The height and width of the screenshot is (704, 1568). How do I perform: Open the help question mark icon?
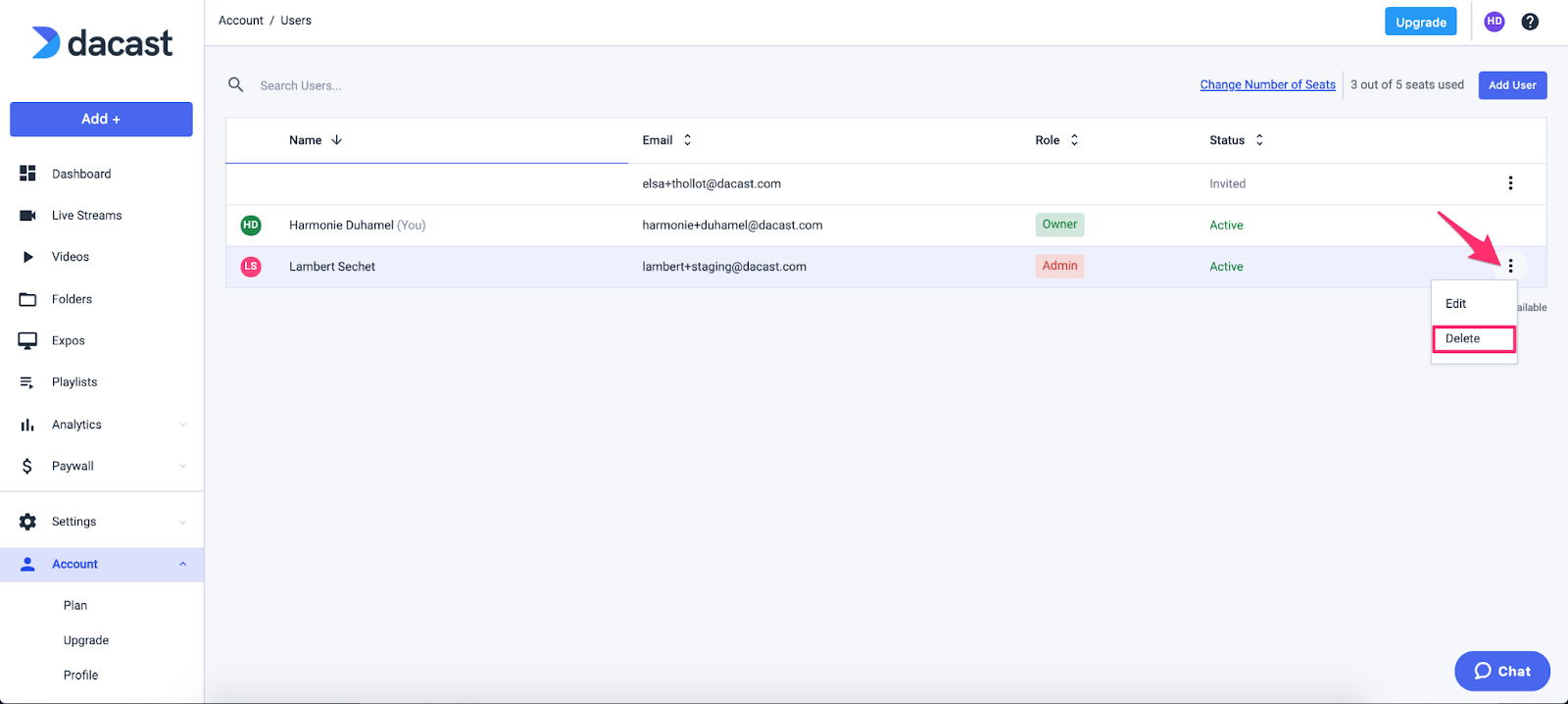coord(1529,22)
